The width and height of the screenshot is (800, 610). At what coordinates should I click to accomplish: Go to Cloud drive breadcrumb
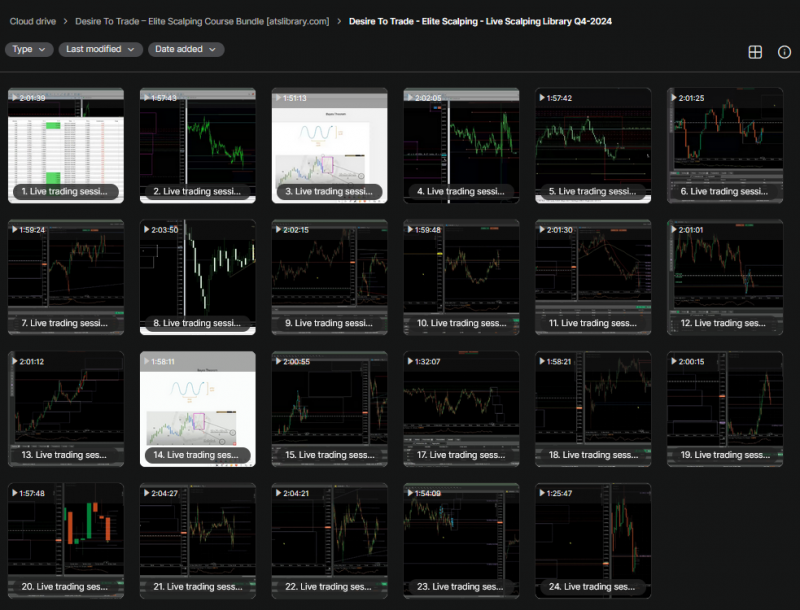[x=33, y=21]
